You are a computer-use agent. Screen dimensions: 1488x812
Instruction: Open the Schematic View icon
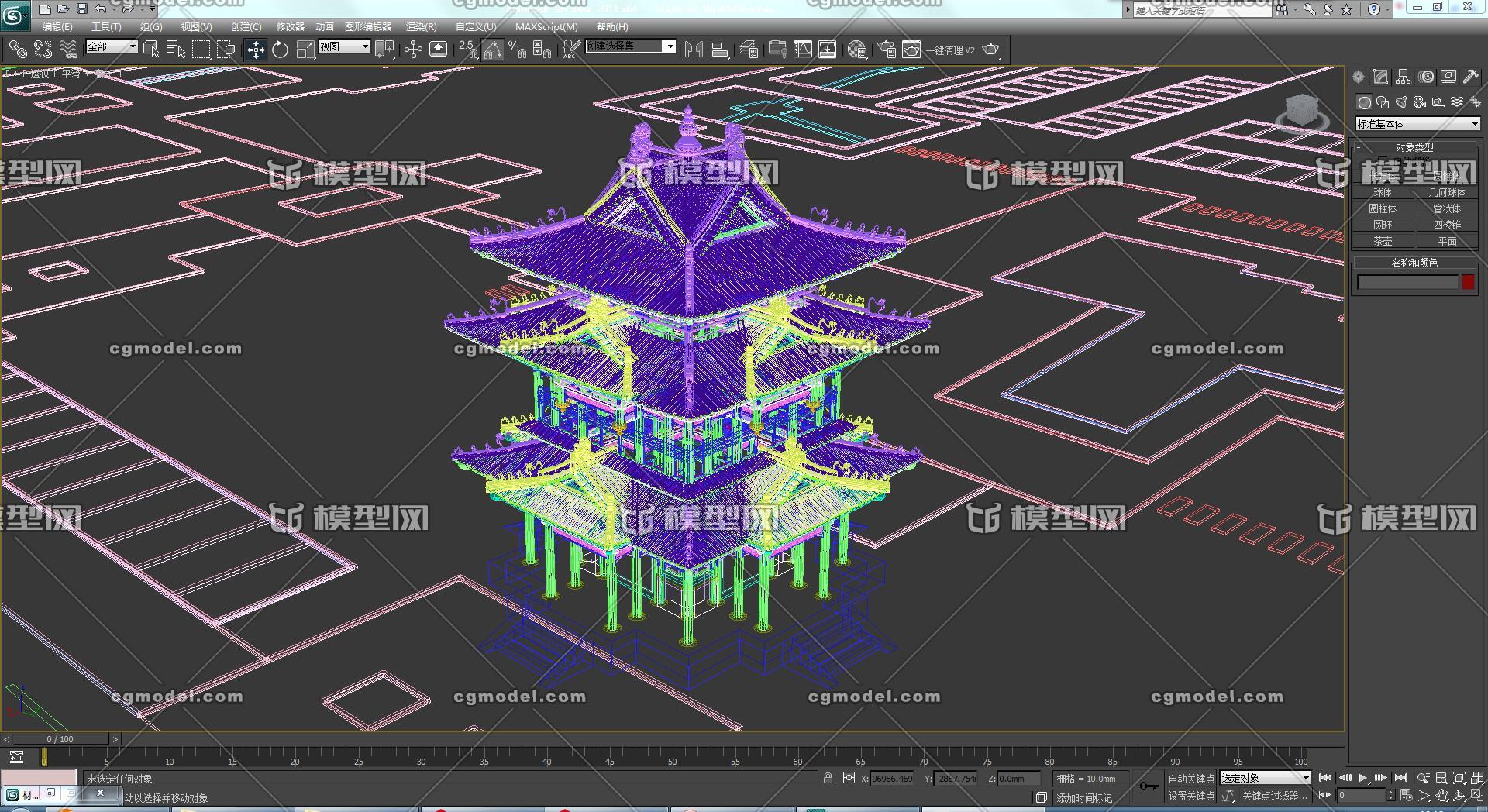(828, 50)
